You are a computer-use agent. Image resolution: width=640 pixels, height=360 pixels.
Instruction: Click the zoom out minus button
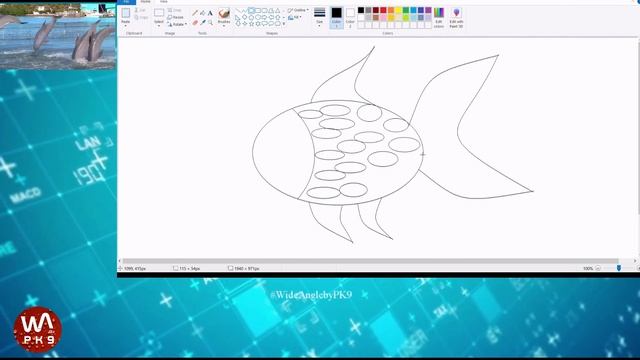click(x=598, y=268)
